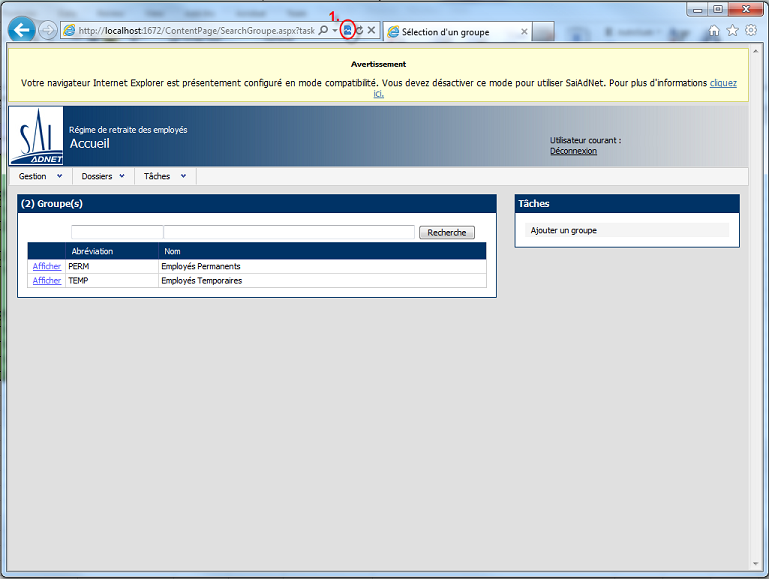Click the browser Back arrow button
Image resolution: width=769 pixels, height=579 pixels.
[x=22, y=30]
